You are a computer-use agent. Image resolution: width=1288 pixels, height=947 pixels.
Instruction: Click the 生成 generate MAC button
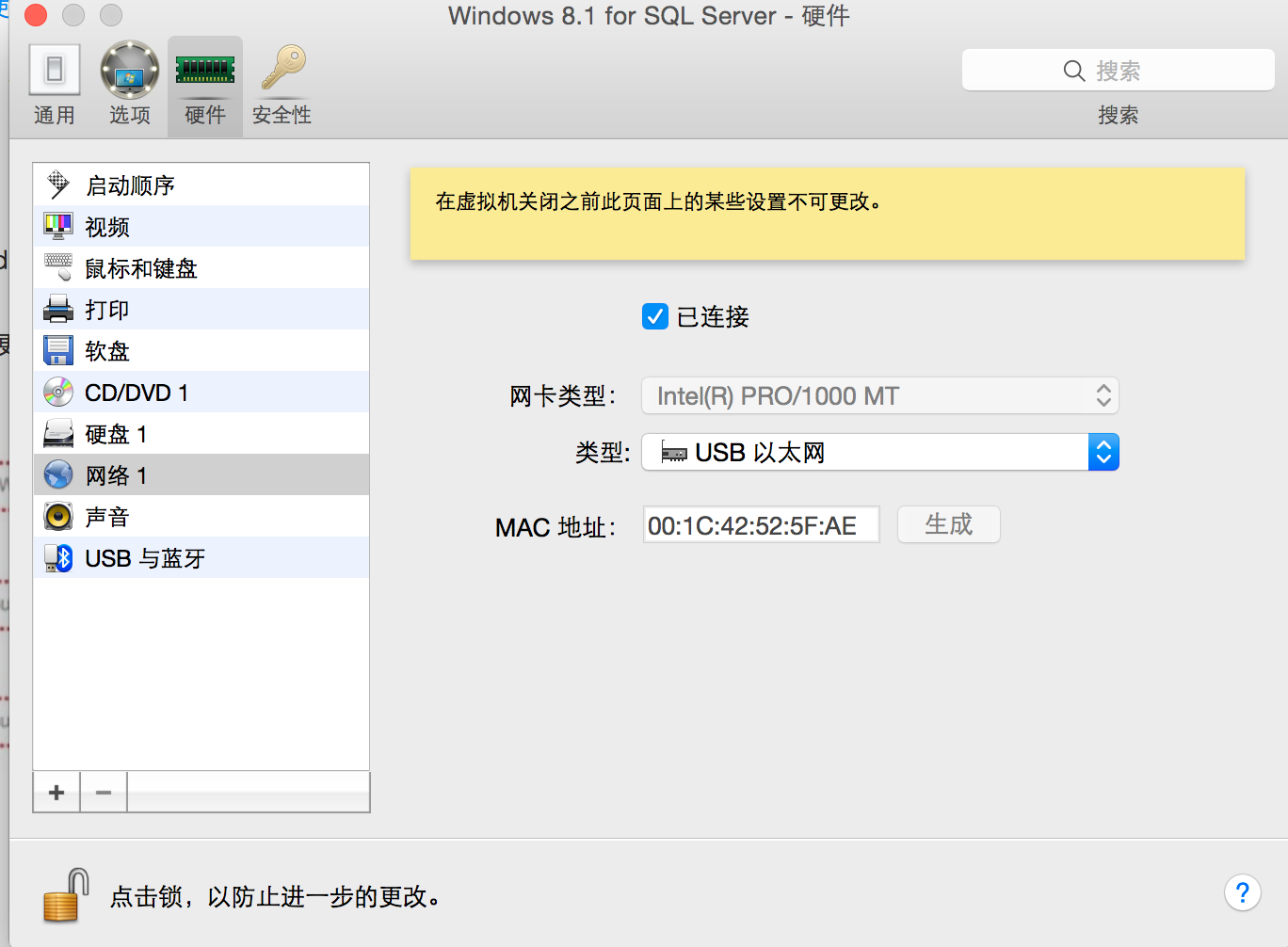click(x=948, y=524)
